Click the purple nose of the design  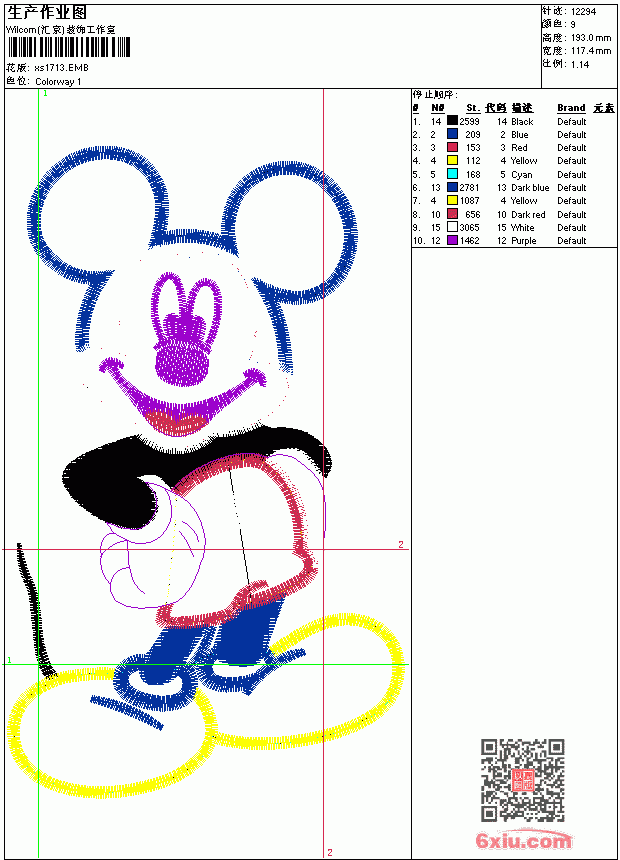click(182, 364)
